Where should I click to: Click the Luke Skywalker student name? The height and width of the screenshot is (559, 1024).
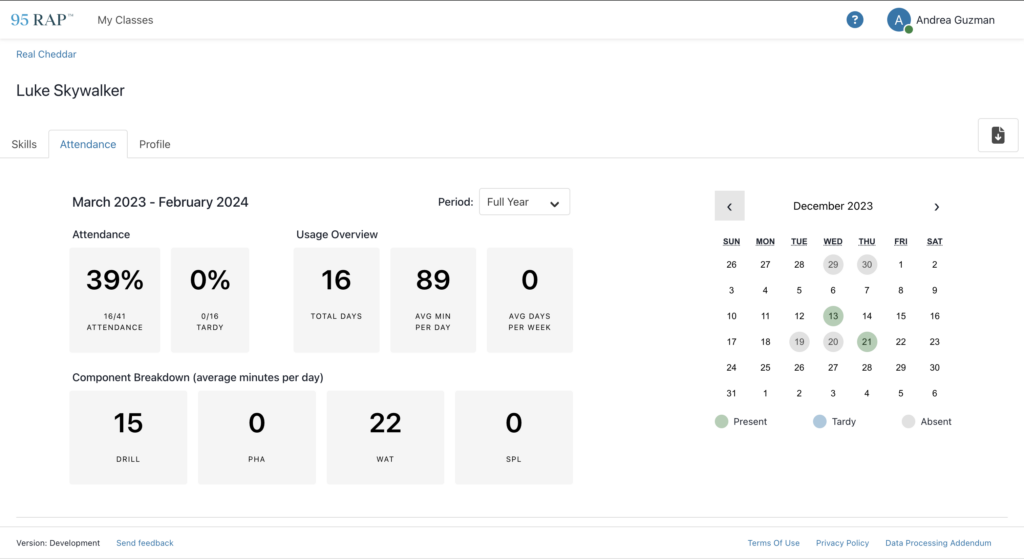pos(71,91)
